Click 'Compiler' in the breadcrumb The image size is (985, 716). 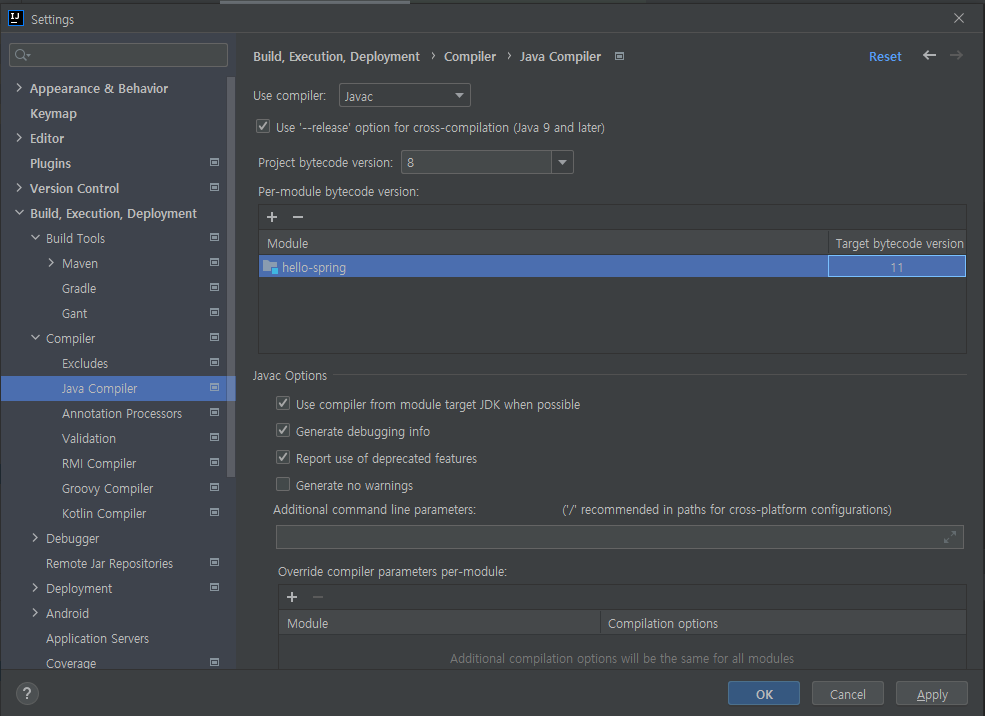470,57
